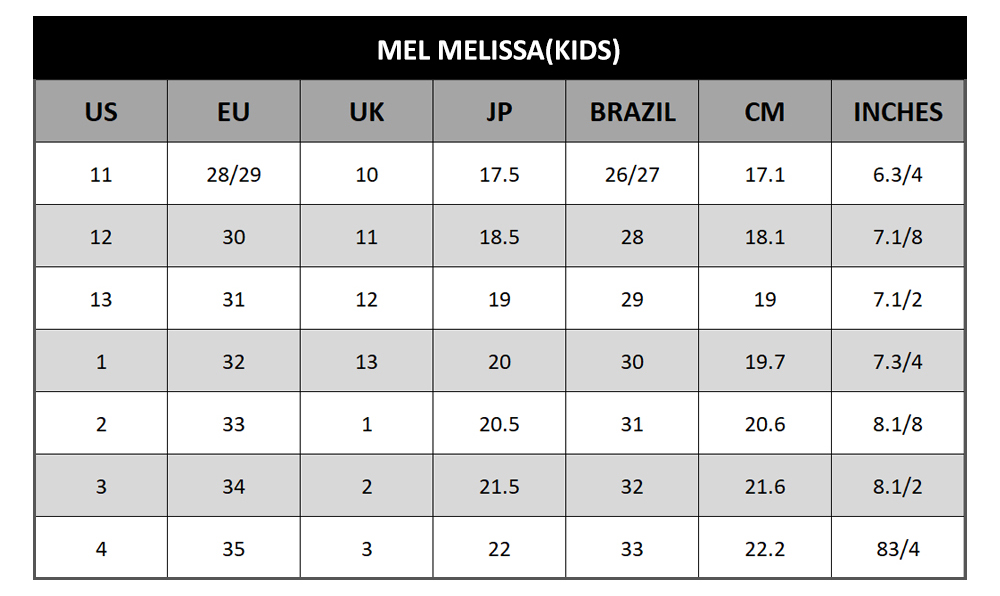The height and width of the screenshot is (596, 1000).
Task: Select the 7.1/2 inches cell
Action: coord(898,299)
